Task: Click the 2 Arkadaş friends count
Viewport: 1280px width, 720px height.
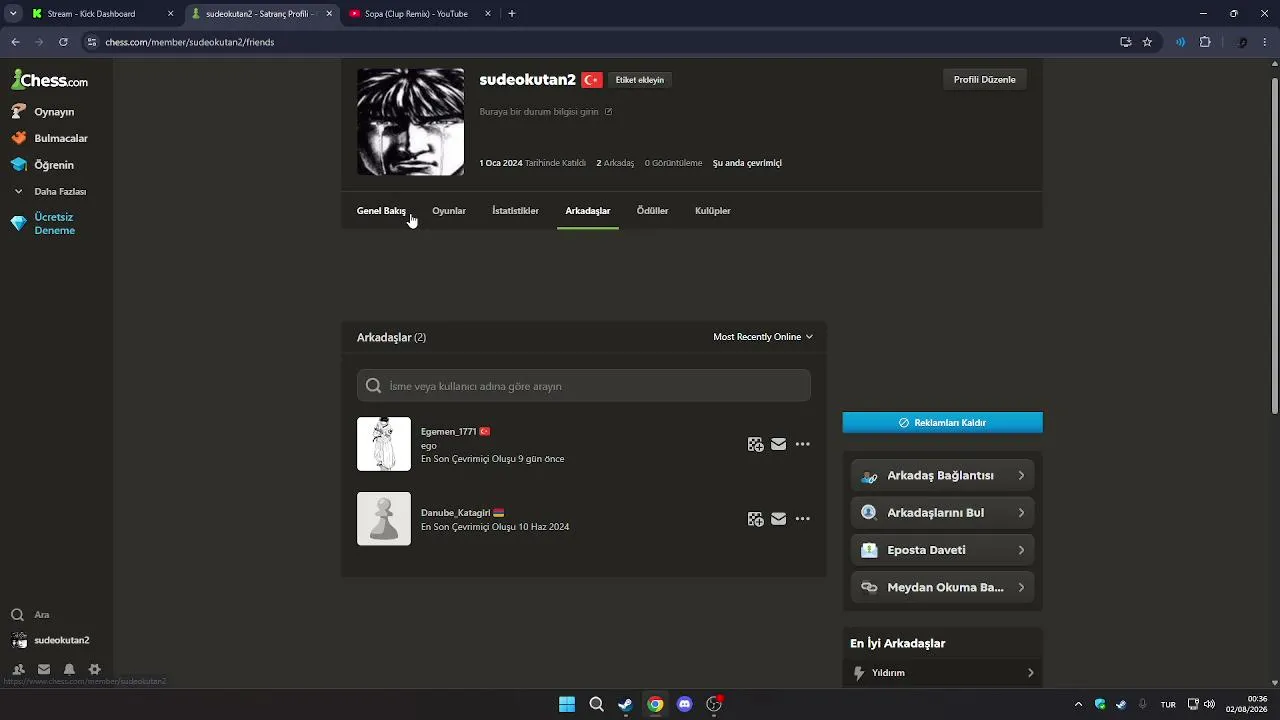Action: (615, 163)
